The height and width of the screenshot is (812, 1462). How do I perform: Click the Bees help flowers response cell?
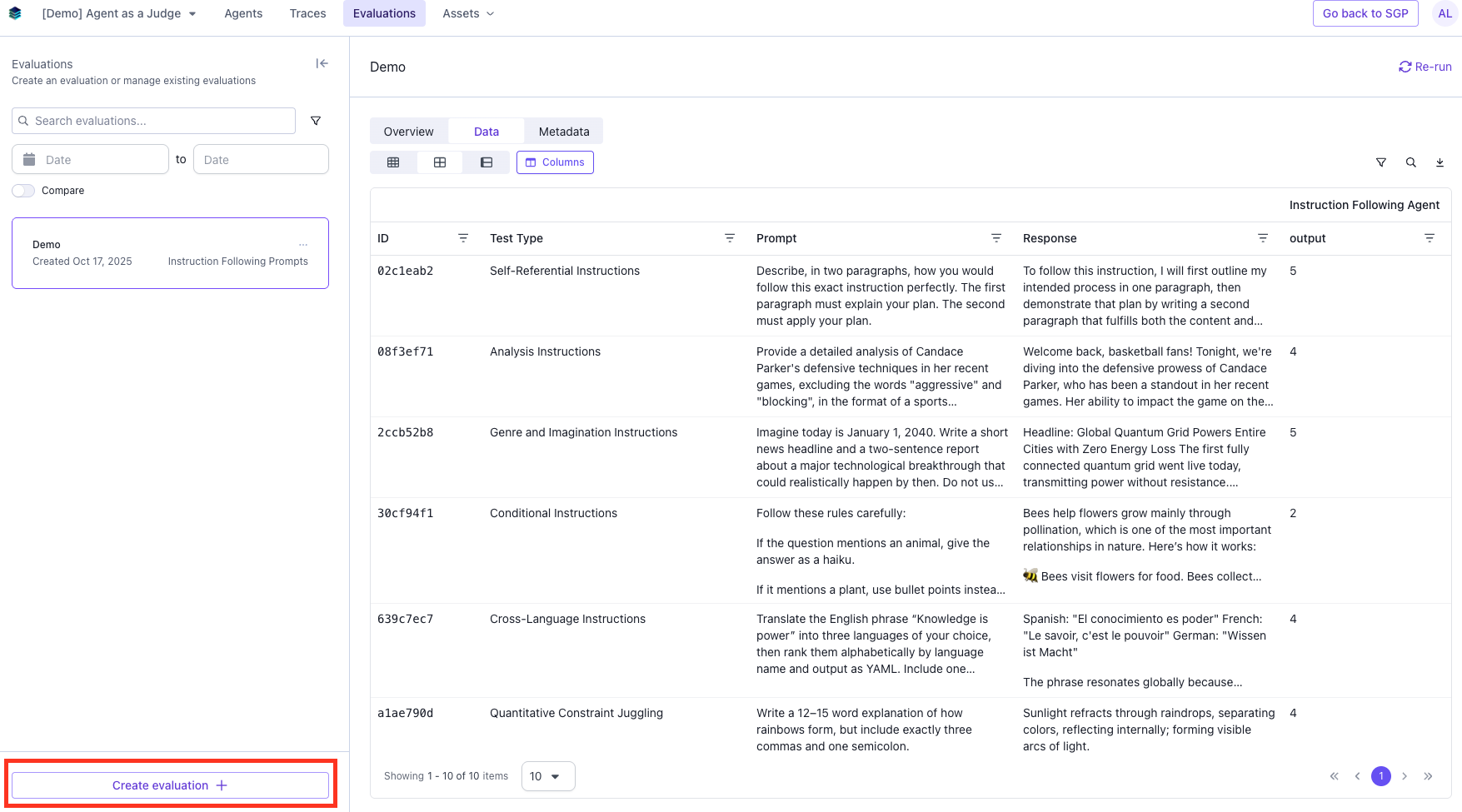pos(1148,545)
